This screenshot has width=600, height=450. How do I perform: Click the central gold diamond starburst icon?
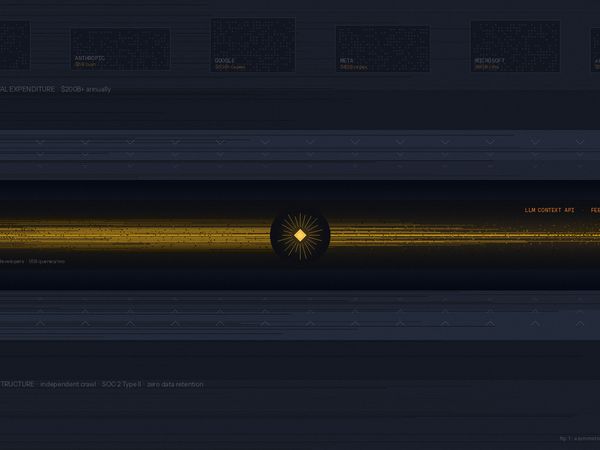[x=299, y=235]
